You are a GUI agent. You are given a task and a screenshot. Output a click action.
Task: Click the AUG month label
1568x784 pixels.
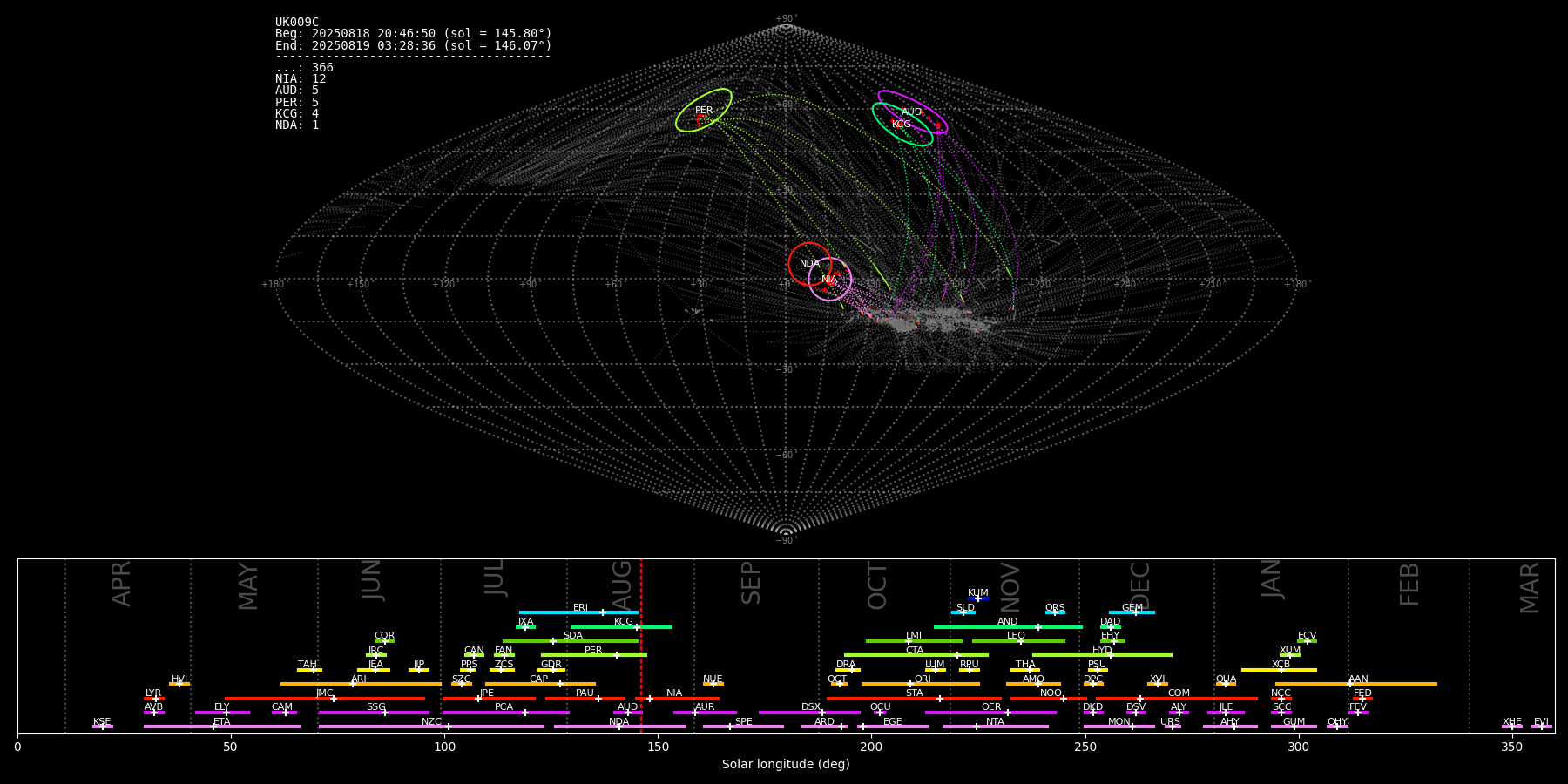coord(622,584)
